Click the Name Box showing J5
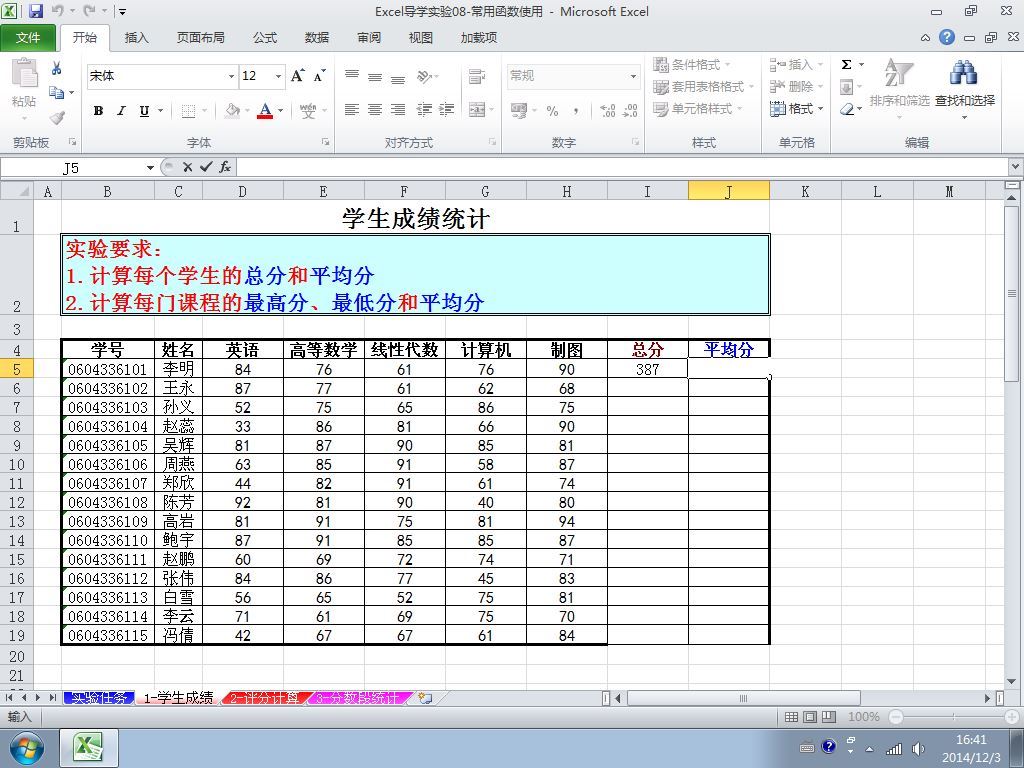1024x768 pixels. point(72,168)
